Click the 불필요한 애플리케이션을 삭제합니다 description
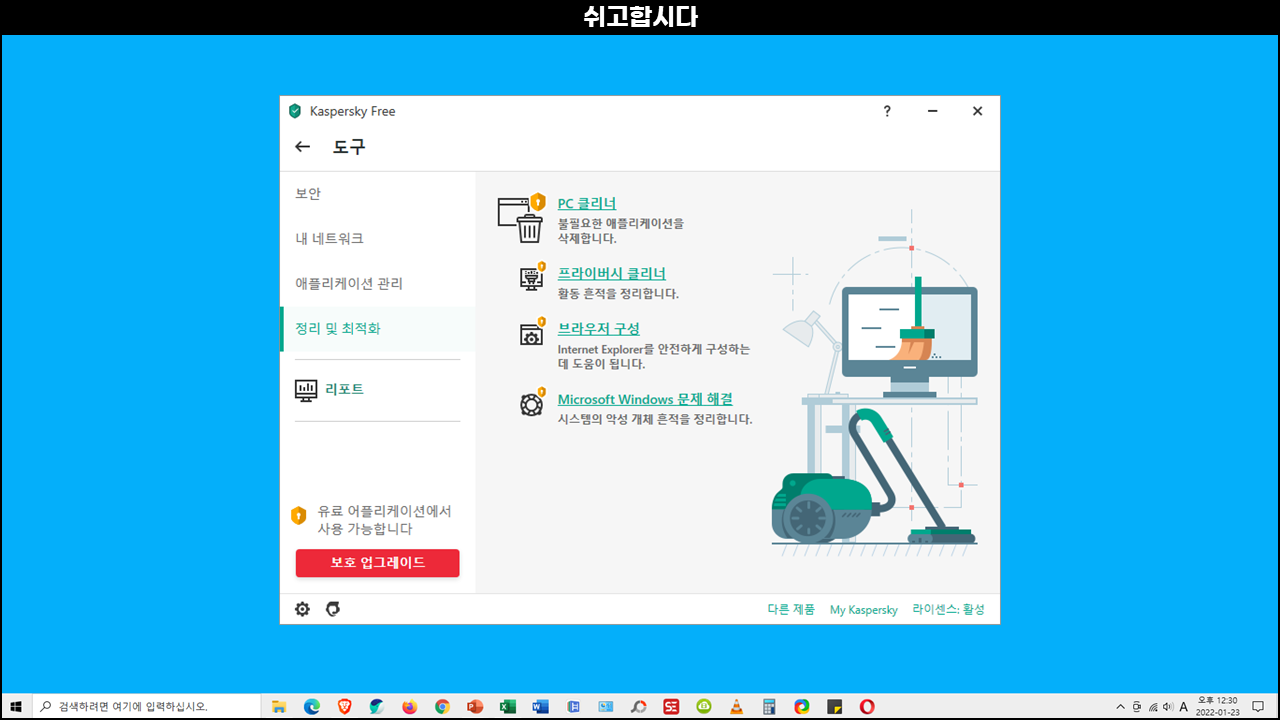Viewport: 1280px width, 720px height. click(621, 231)
